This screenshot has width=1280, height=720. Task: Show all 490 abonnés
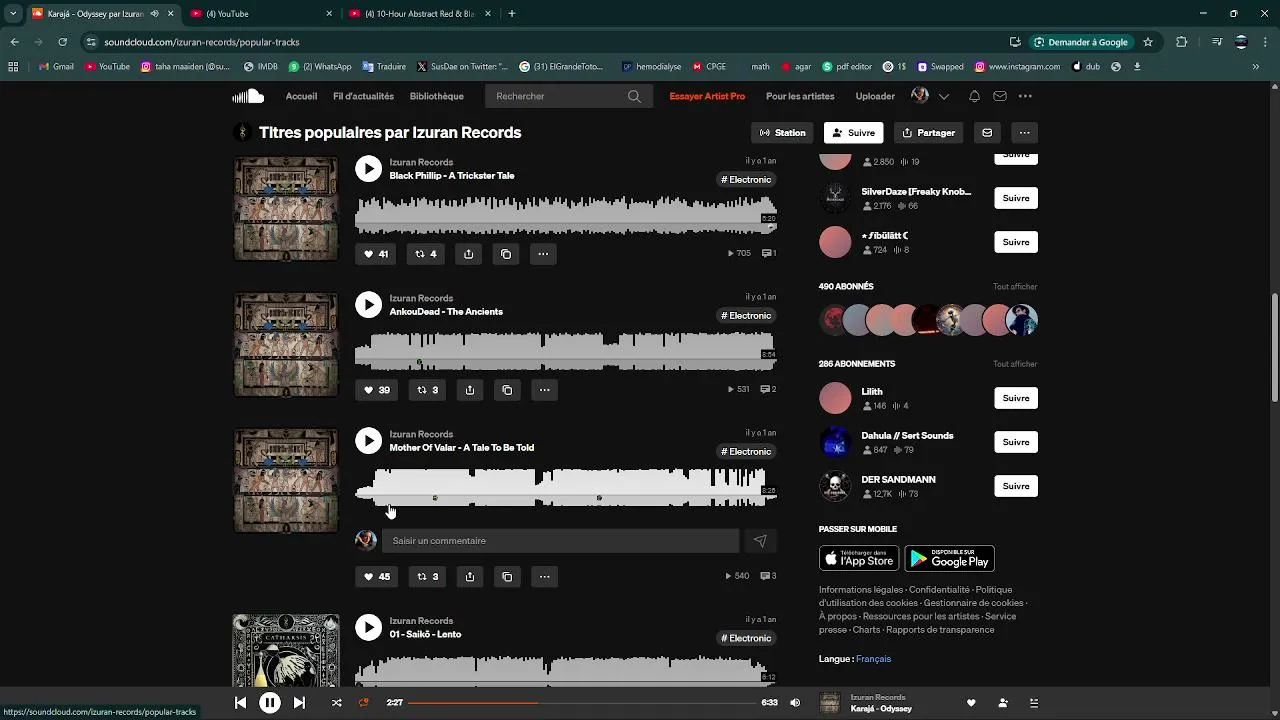tap(1015, 287)
